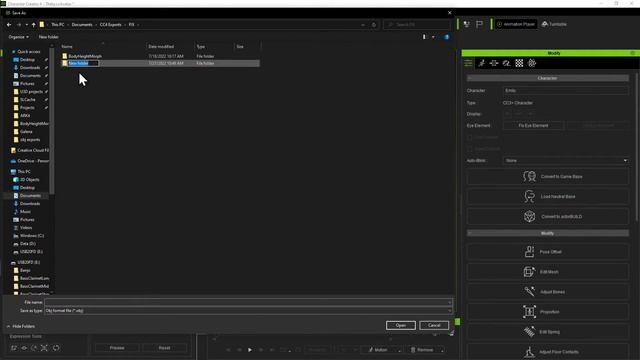The width and height of the screenshot is (640, 360).
Task: Change the view layout icon
Action: click(x=424, y=37)
